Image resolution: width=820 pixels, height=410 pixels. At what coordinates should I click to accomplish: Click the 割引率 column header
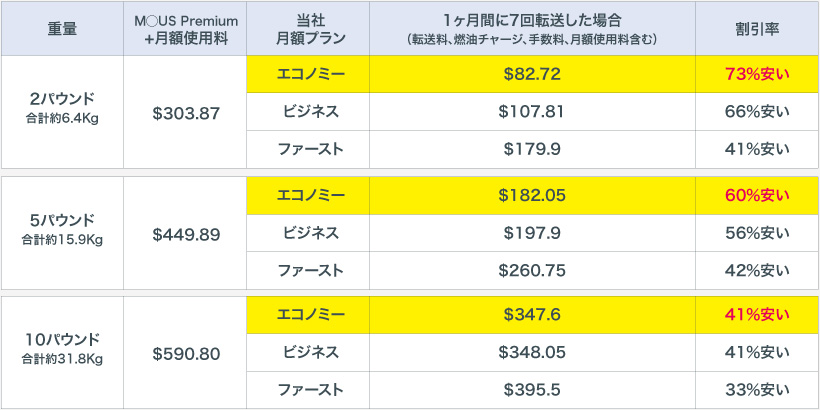[757, 29]
